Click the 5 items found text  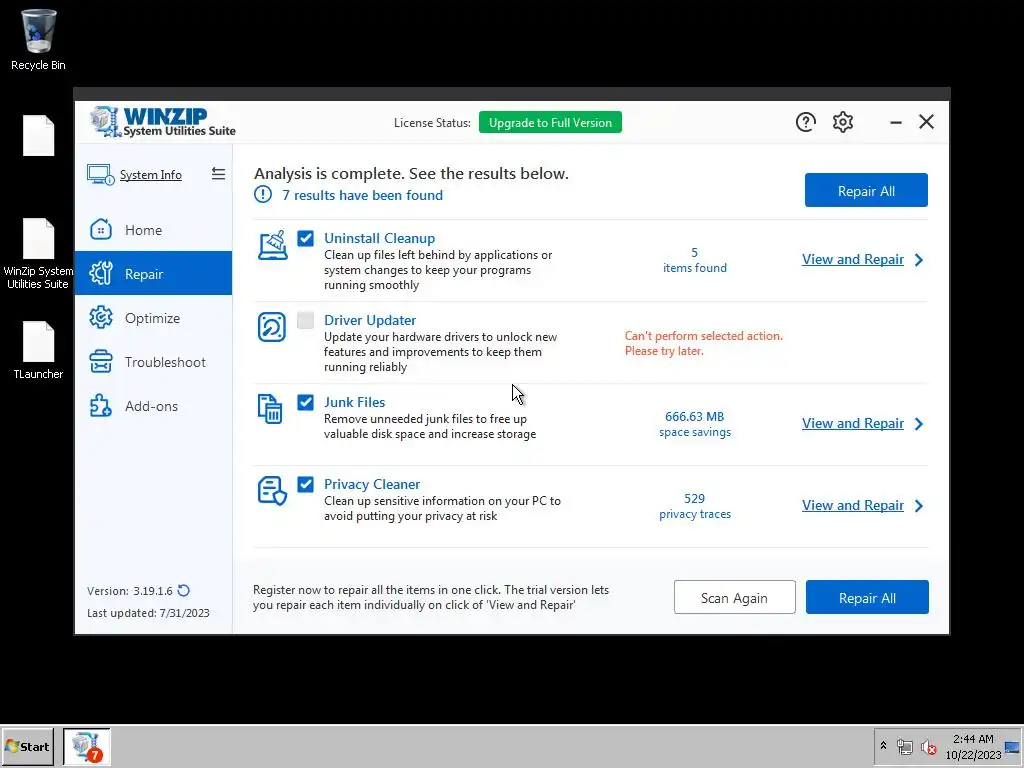coord(695,260)
